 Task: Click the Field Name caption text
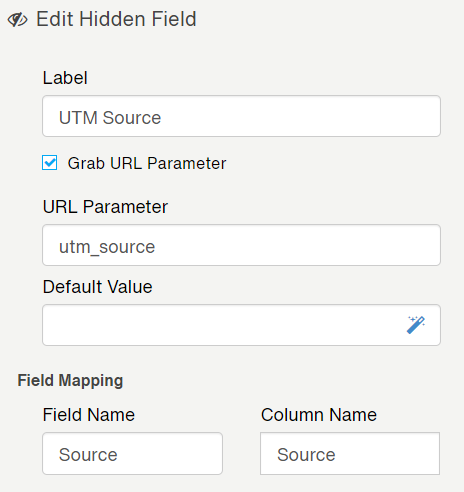(89, 415)
